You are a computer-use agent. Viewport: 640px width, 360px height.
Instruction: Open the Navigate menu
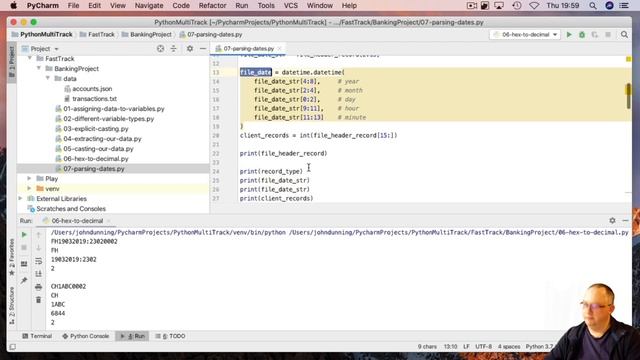149,6
